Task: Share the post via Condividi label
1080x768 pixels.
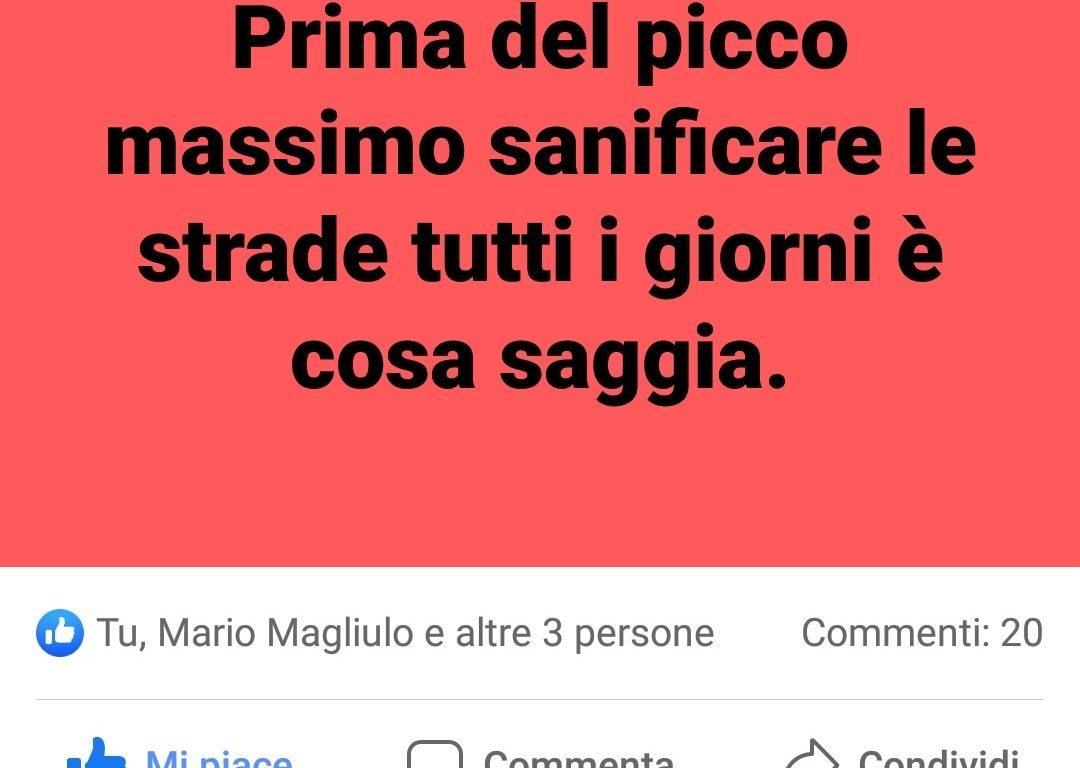Action: click(938, 758)
